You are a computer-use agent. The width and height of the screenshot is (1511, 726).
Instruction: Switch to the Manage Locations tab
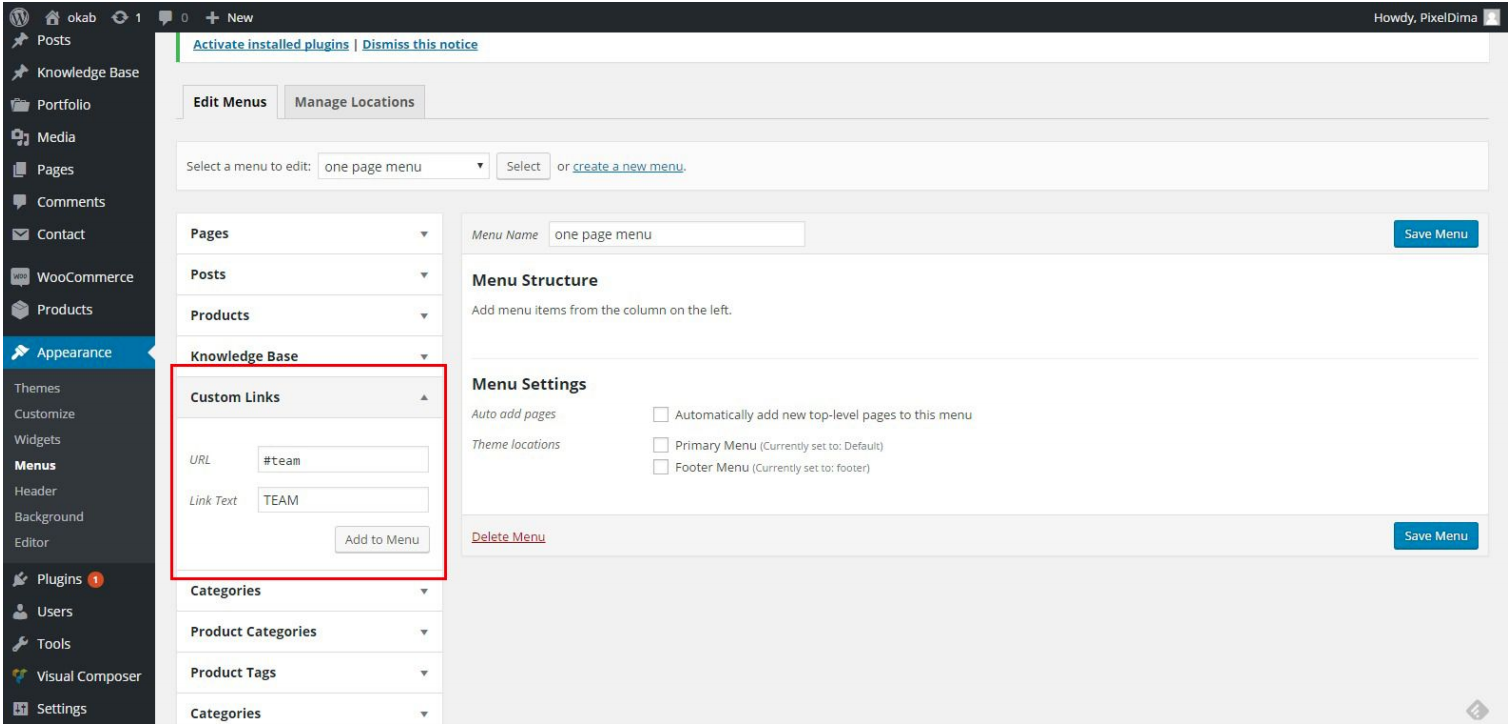[x=355, y=102]
